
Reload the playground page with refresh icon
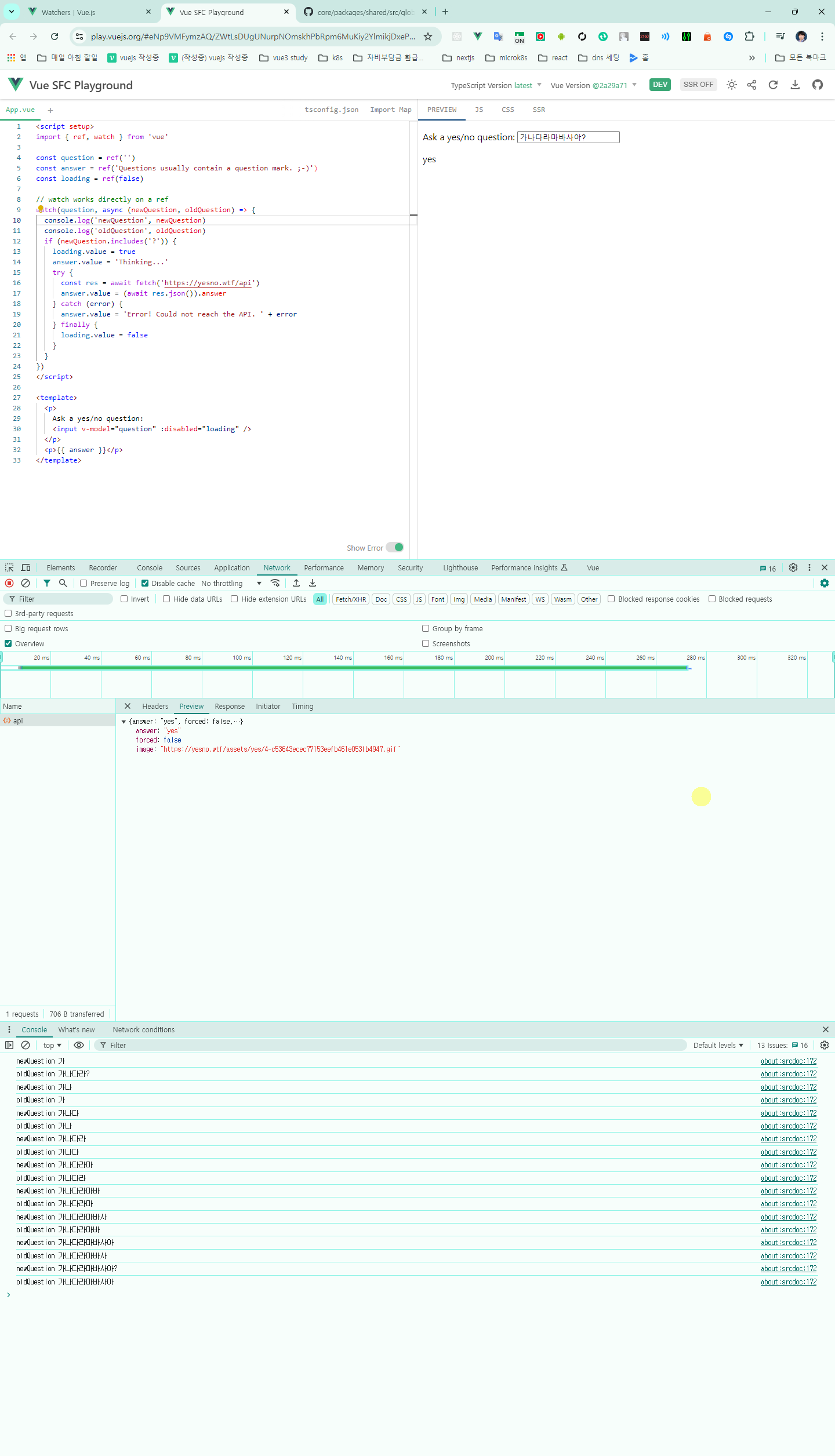click(x=773, y=85)
